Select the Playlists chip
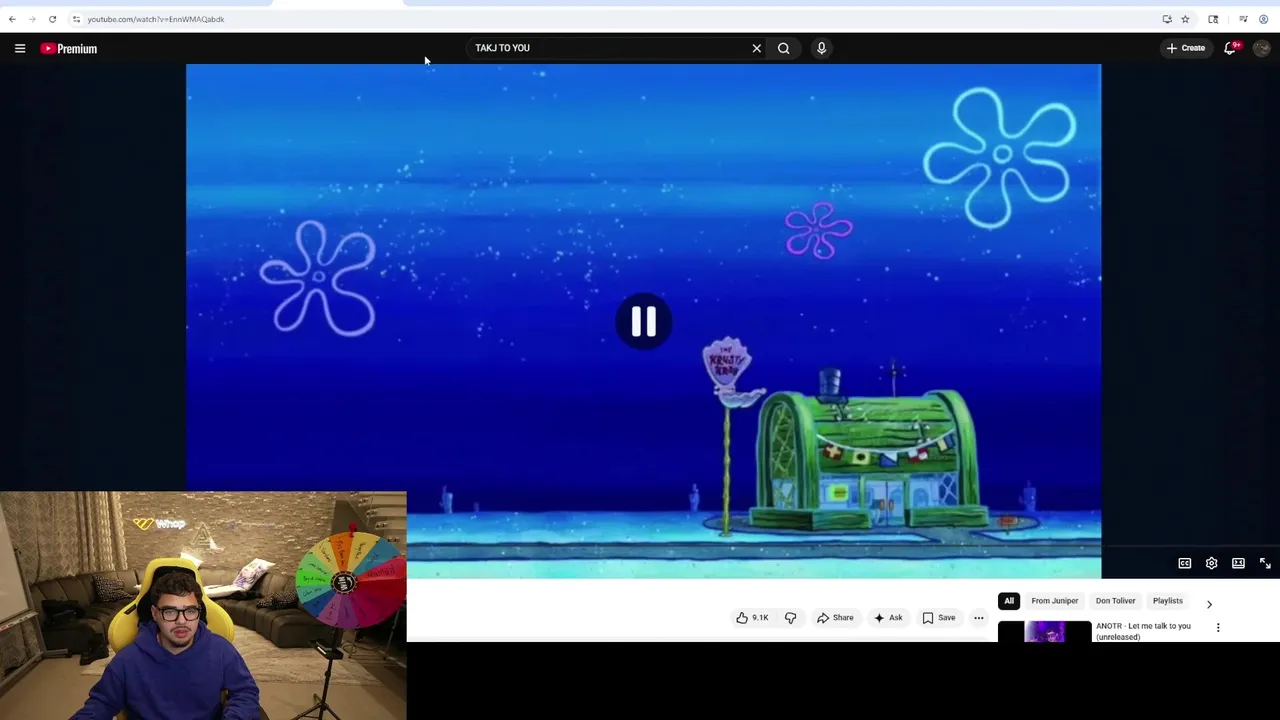1280x720 pixels. [1168, 601]
